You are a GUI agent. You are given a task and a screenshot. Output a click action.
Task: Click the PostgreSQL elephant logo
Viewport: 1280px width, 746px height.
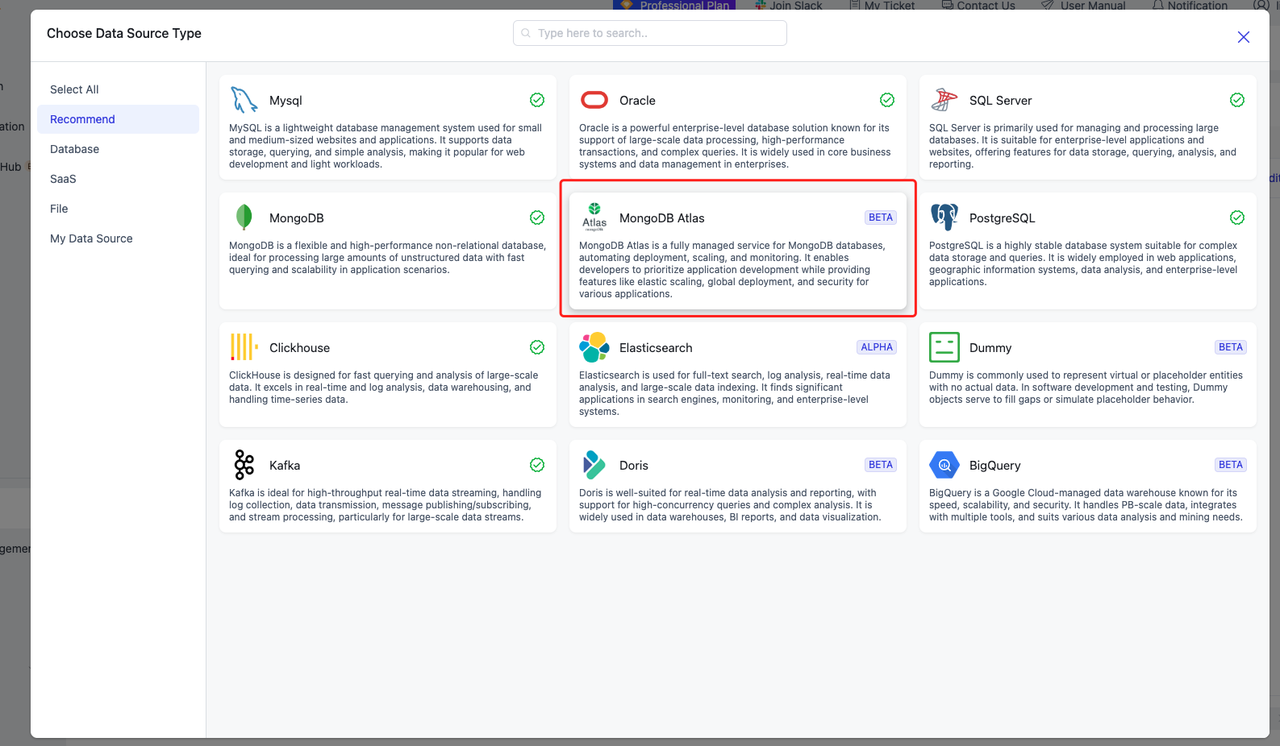(944, 217)
